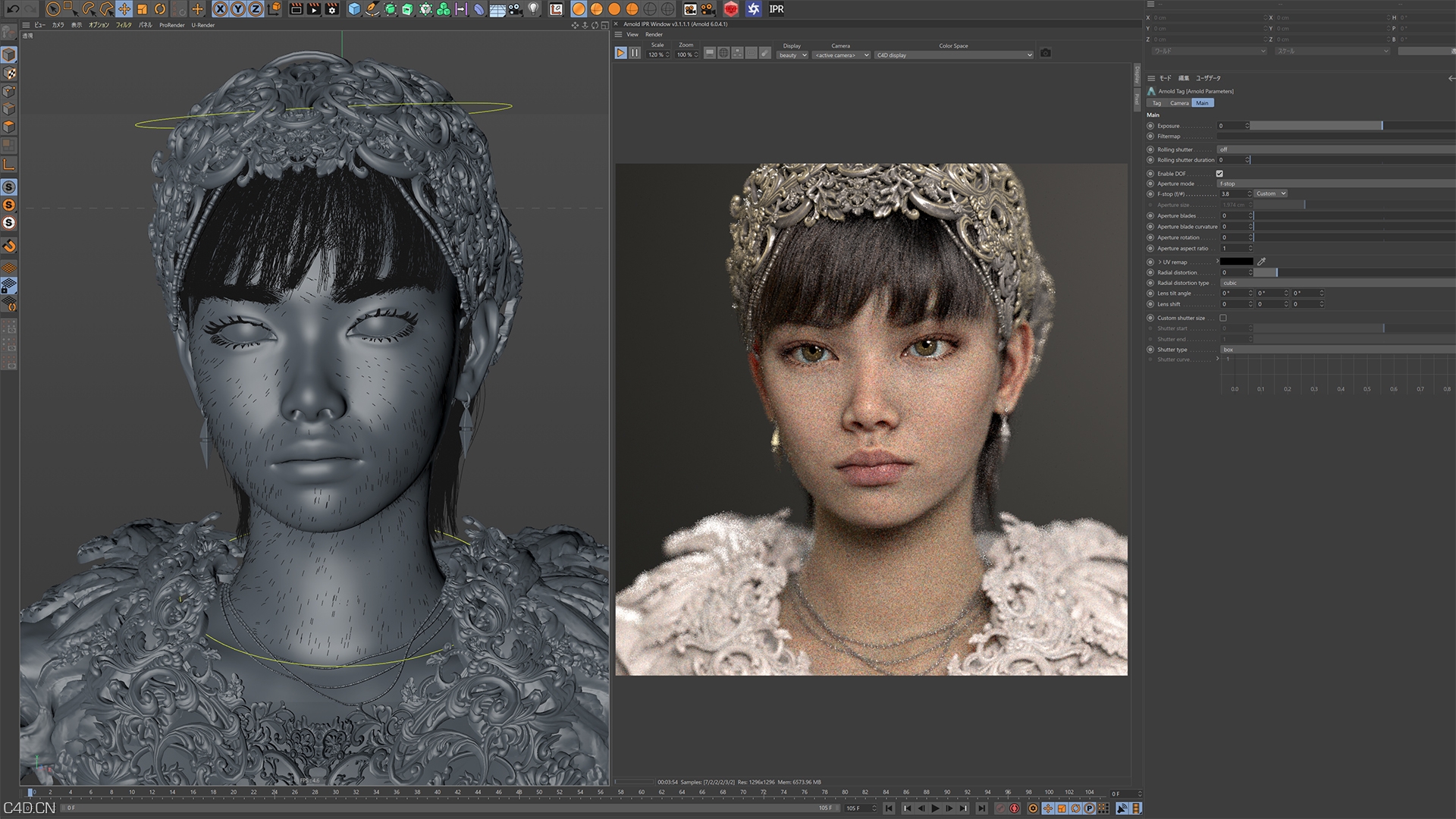The width and height of the screenshot is (1456, 819).
Task: Select the Live Selection tool
Action: [53, 9]
